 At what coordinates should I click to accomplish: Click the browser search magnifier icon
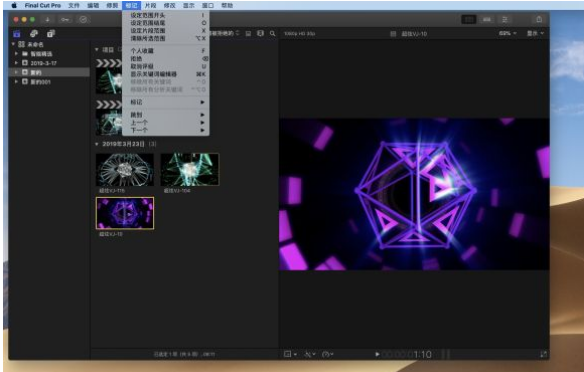click(x=273, y=34)
